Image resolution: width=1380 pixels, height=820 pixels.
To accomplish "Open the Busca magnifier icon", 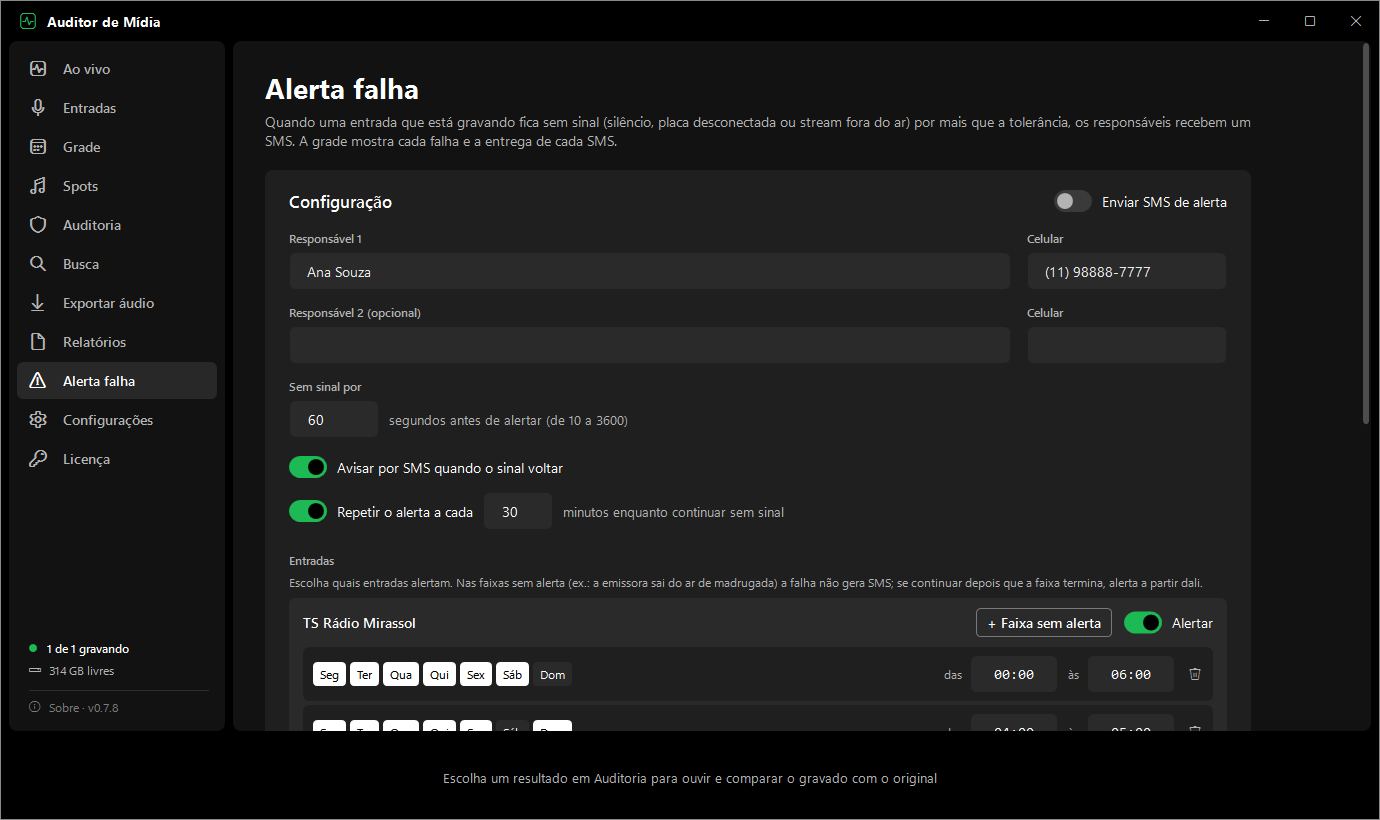I will tap(38, 264).
